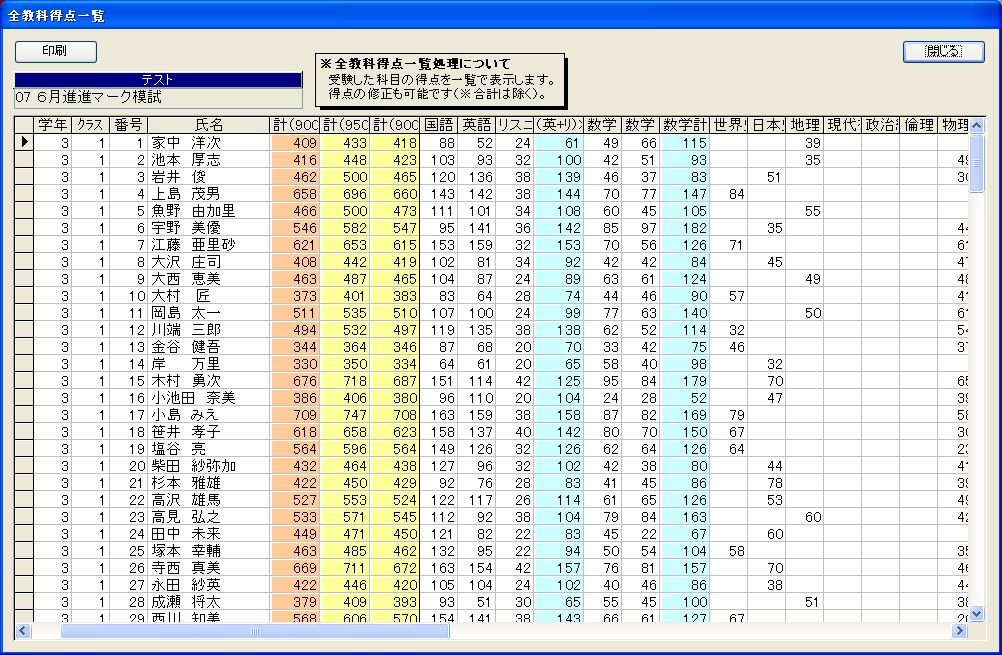
Task: Click the scroll up arrow of vertical scrollbar
Action: (976, 125)
